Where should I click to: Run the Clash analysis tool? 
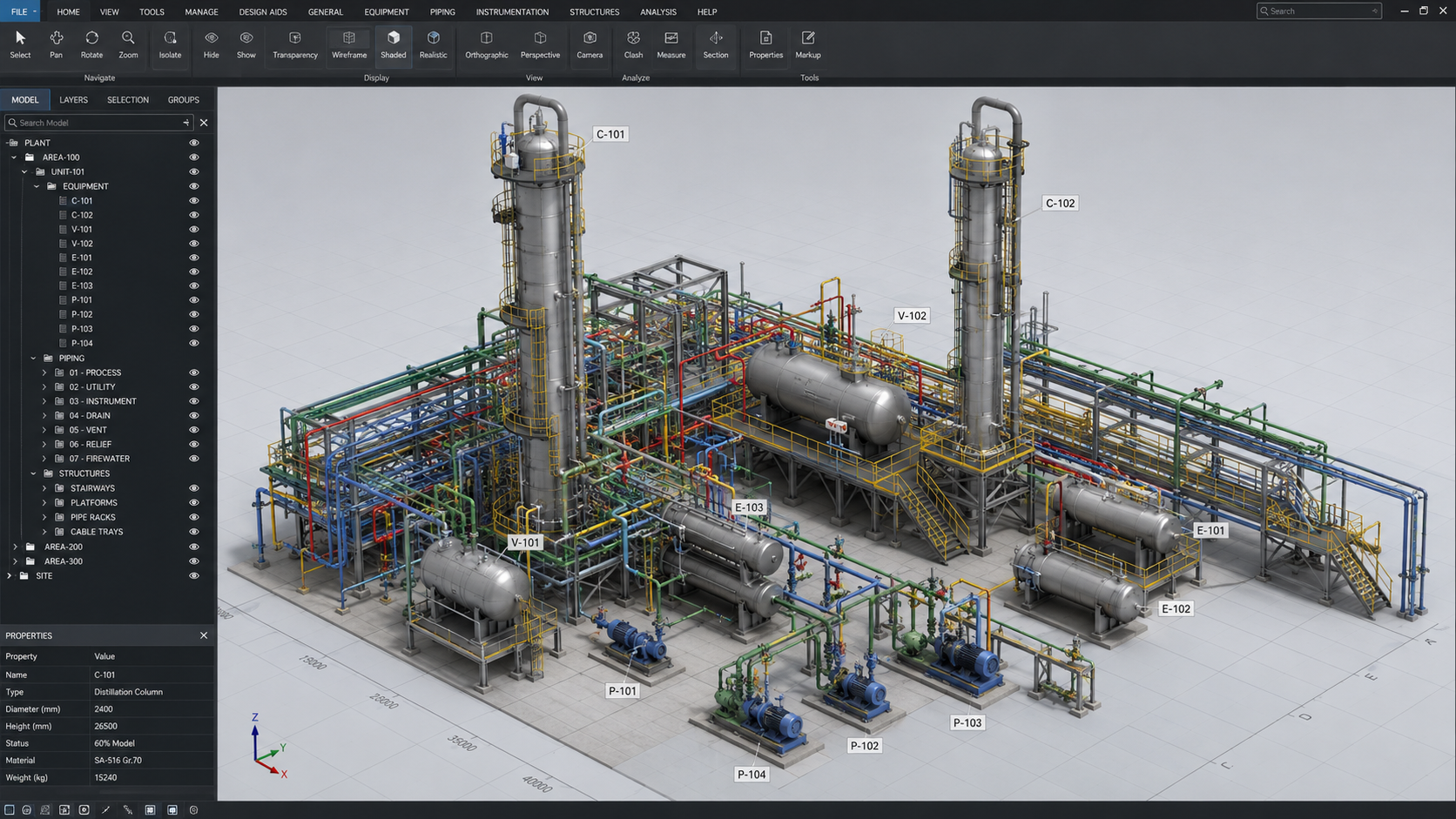[x=633, y=44]
